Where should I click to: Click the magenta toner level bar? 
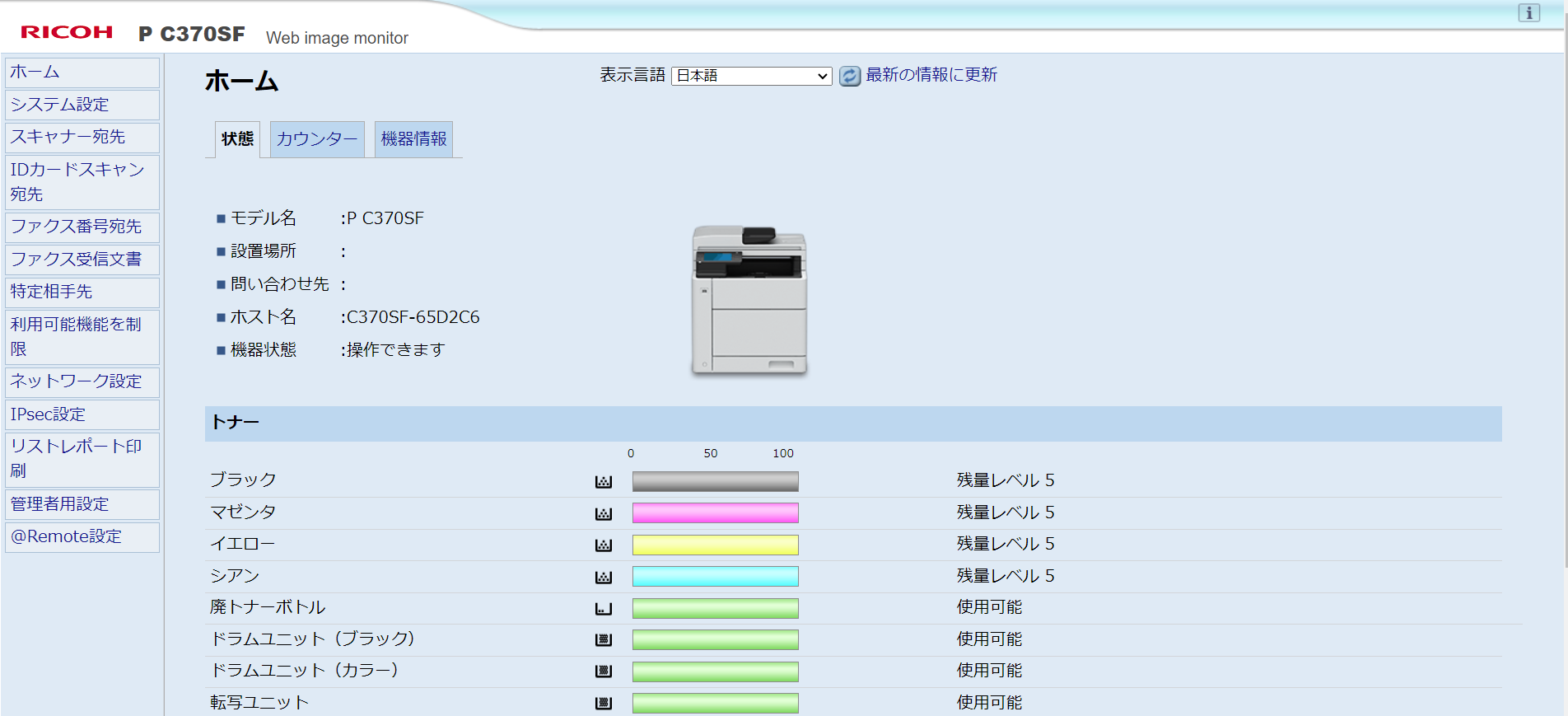coord(715,513)
